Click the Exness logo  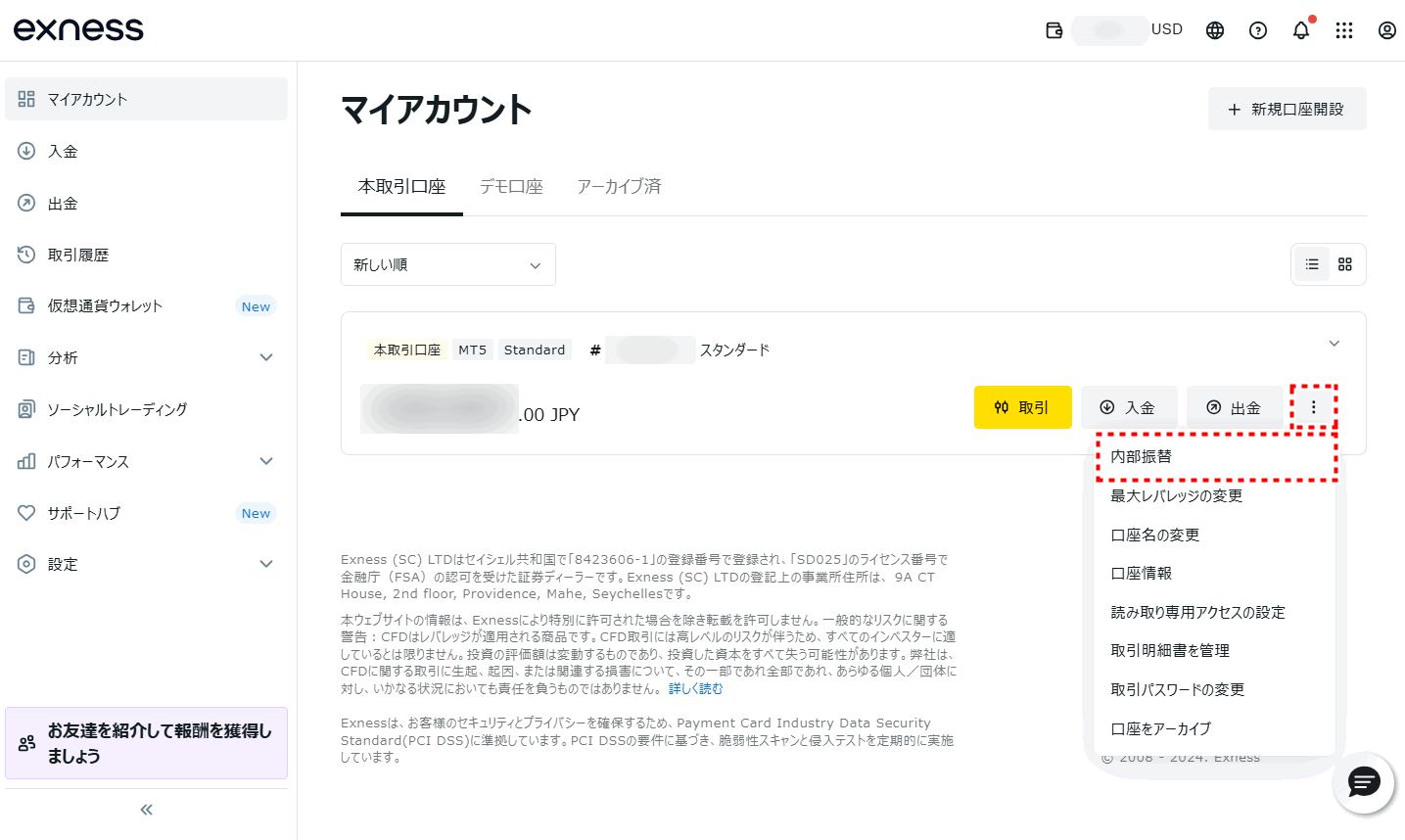point(78,29)
